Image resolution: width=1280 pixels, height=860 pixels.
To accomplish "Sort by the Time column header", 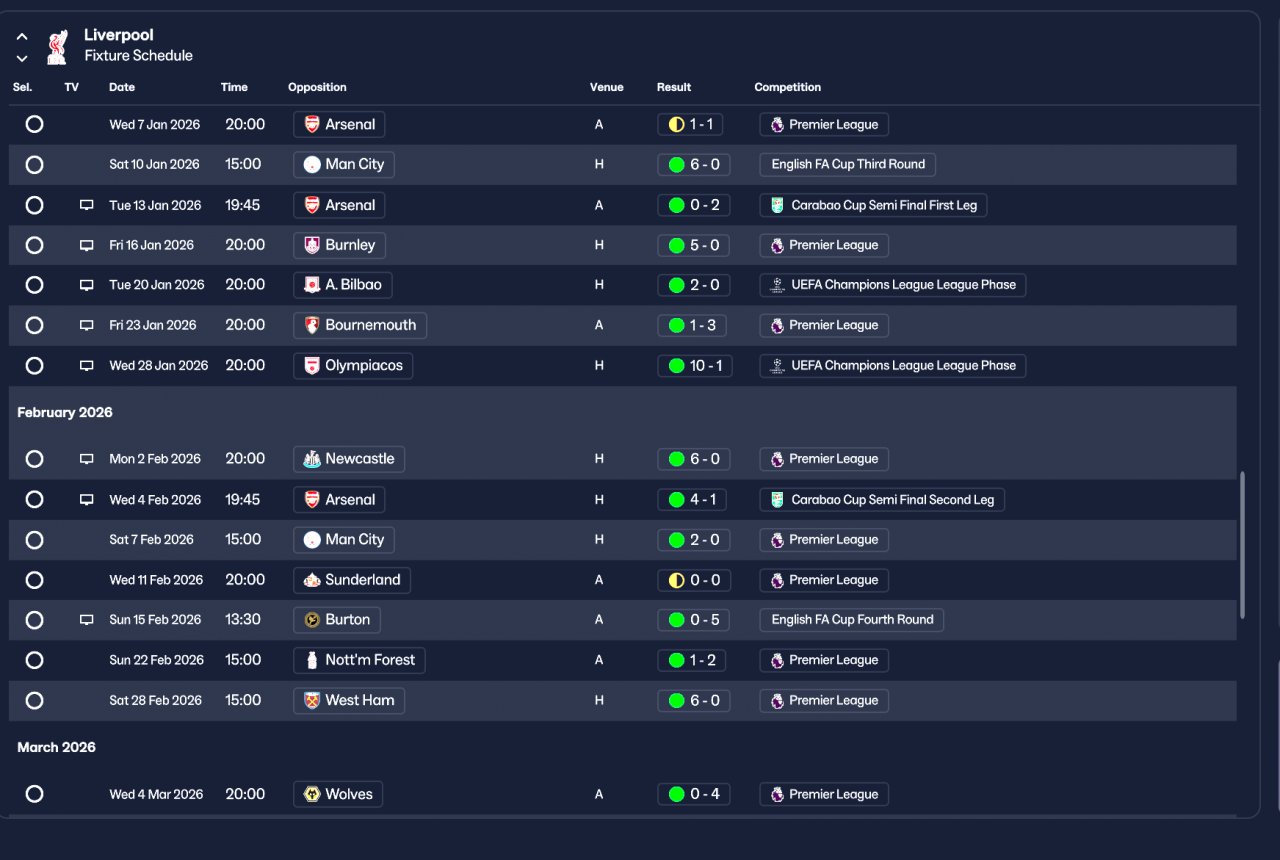I will (234, 87).
